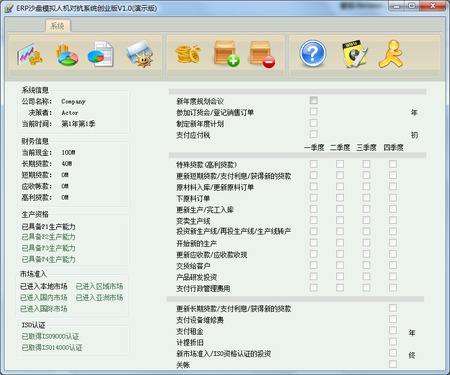Image resolution: width=450 pixels, height=375 pixels.
Task: Click the crate with green plus icon
Action: pyautogui.click(x=227, y=54)
